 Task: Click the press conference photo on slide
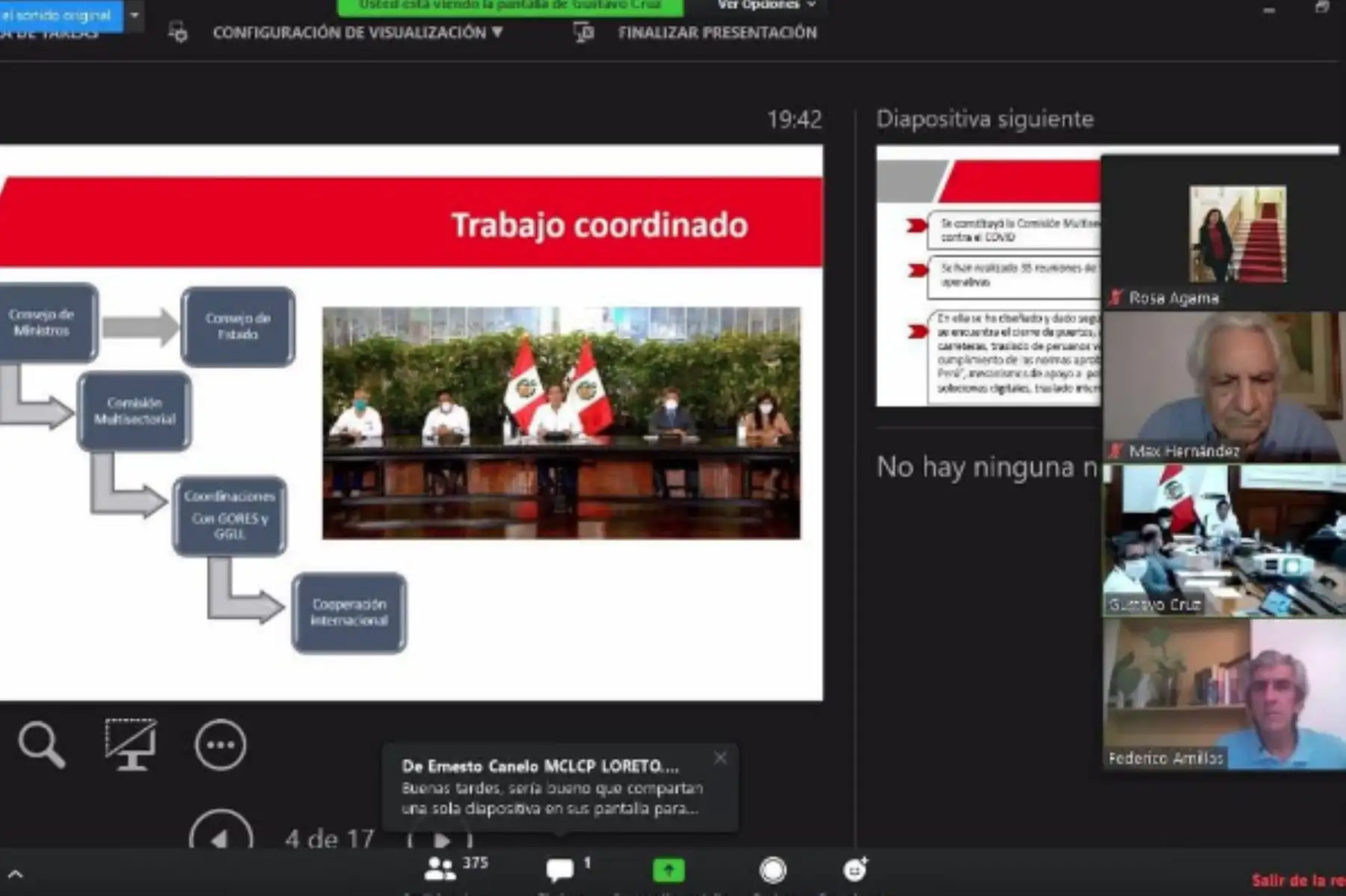click(561, 423)
